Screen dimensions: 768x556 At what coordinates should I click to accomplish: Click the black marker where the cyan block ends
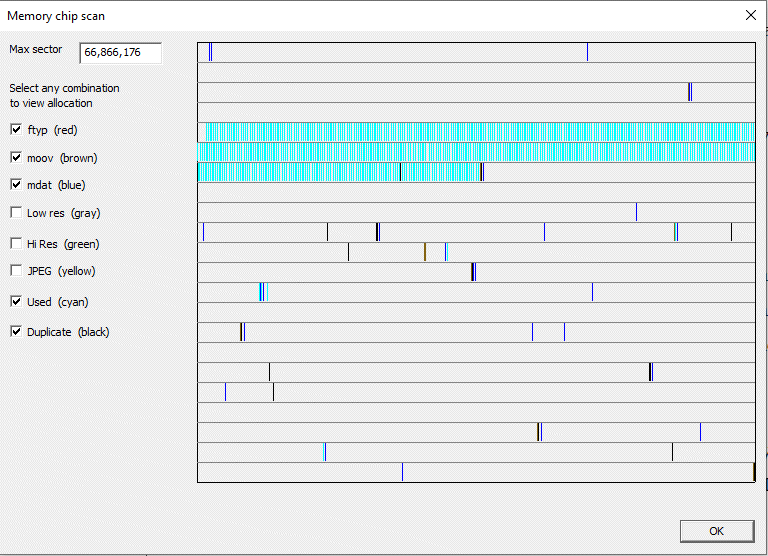[481, 172]
